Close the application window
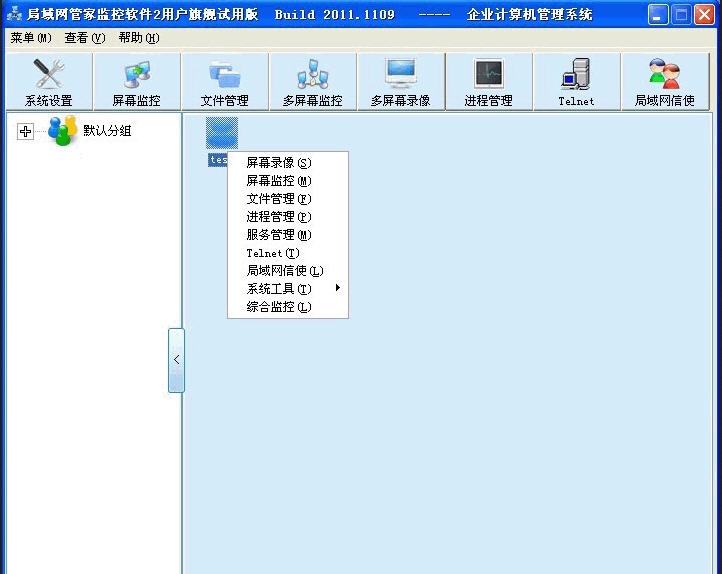 coord(705,15)
